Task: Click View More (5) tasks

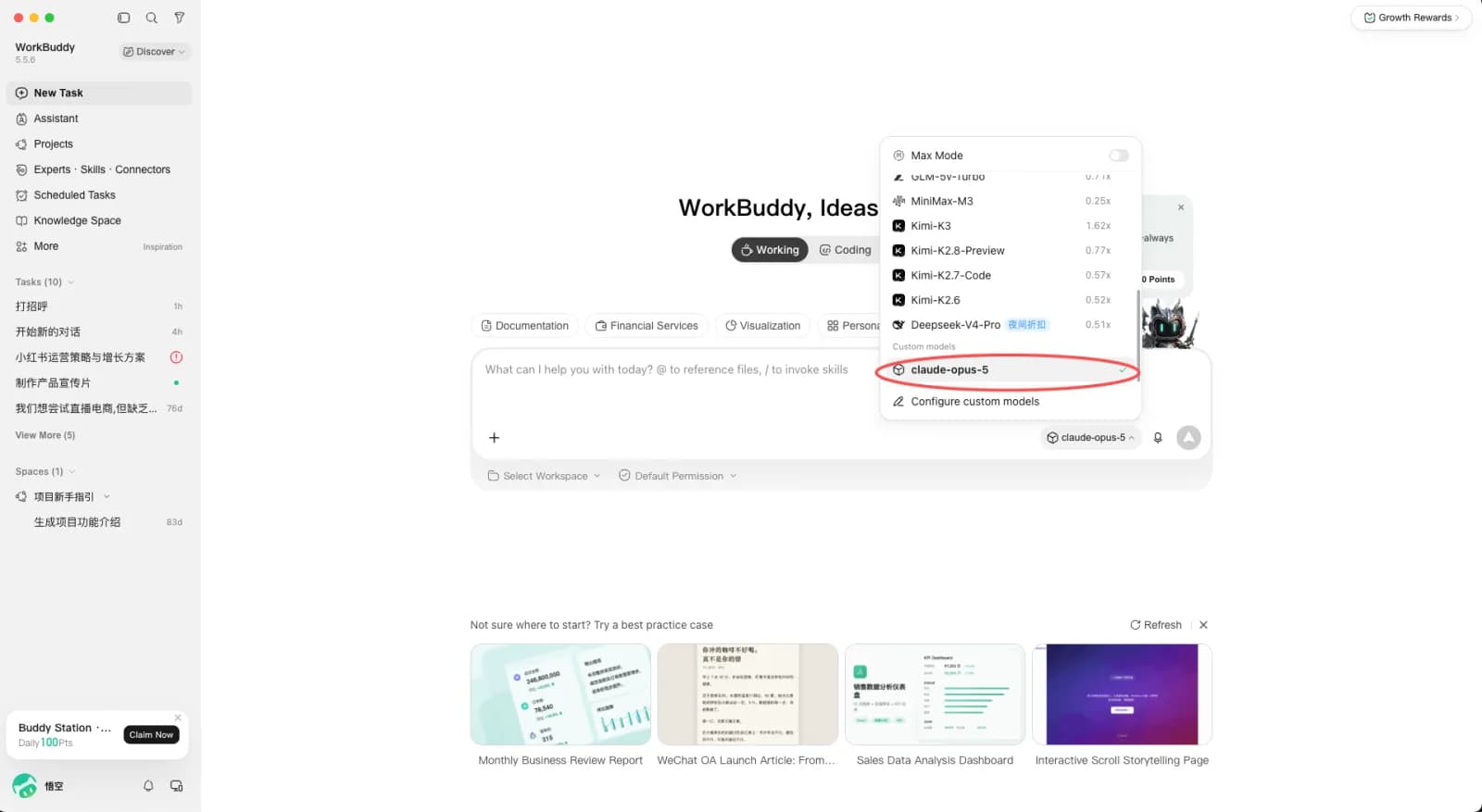Action: (45, 435)
